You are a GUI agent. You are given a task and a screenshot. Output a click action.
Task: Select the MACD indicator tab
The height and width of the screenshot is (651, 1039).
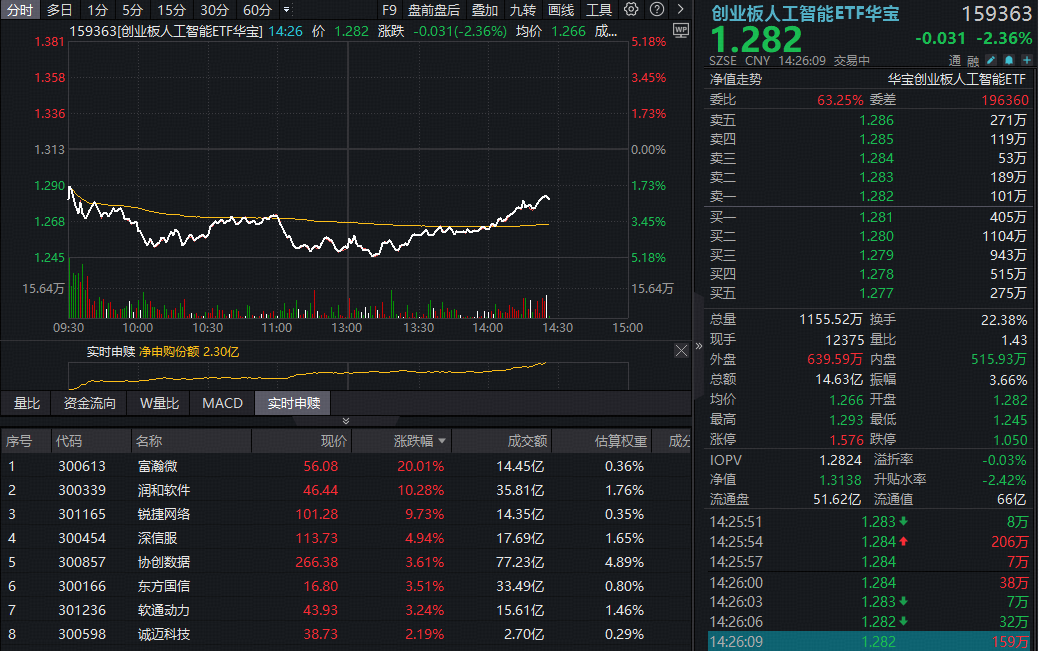pyautogui.click(x=222, y=404)
